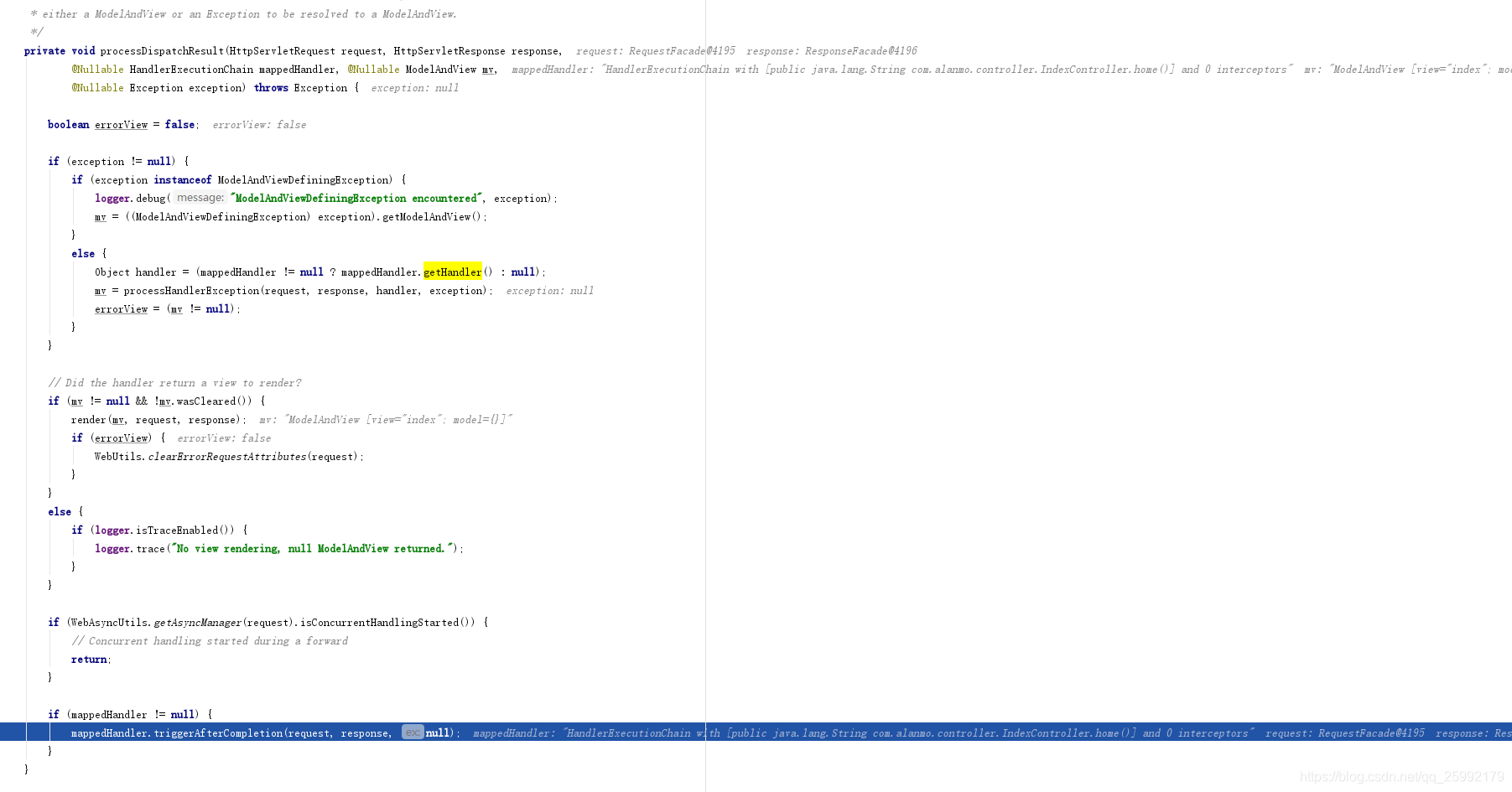This screenshot has width=1512, height=792.
Task: Click the HttpServletRequest parameter type
Action: (x=283, y=51)
